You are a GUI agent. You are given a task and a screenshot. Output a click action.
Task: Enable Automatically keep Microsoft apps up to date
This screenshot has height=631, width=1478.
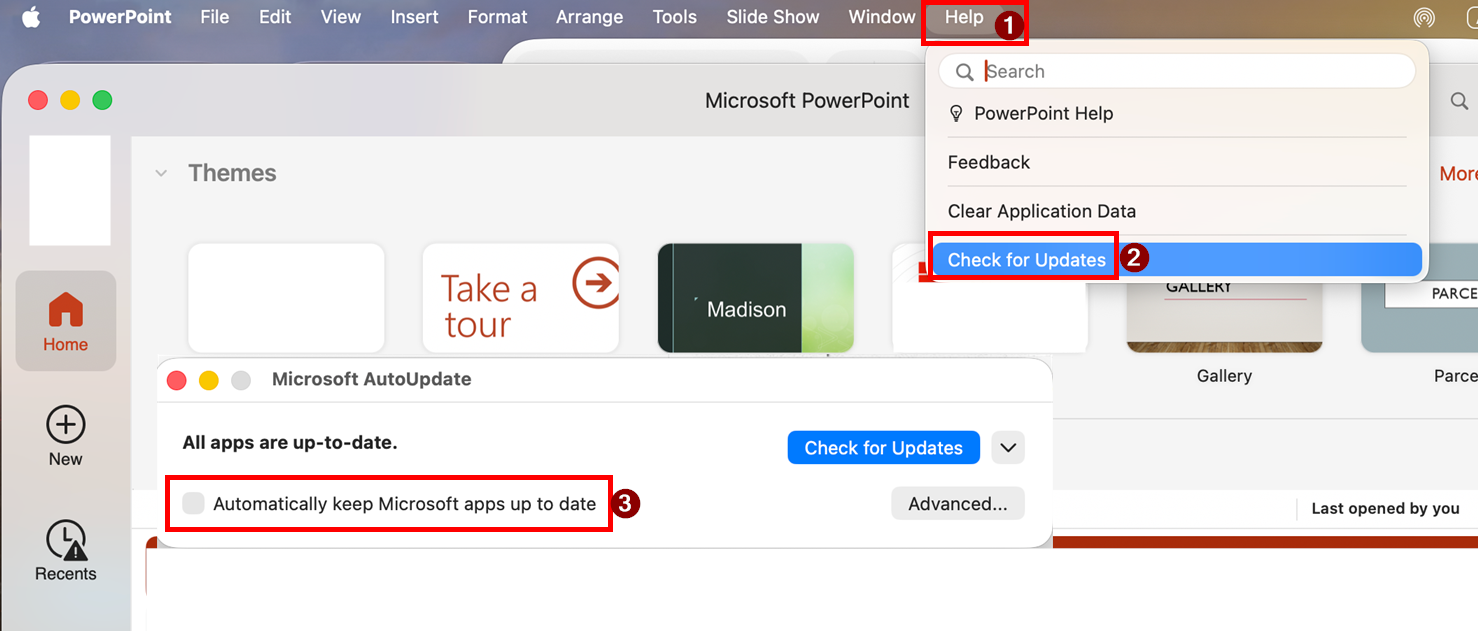[193, 503]
